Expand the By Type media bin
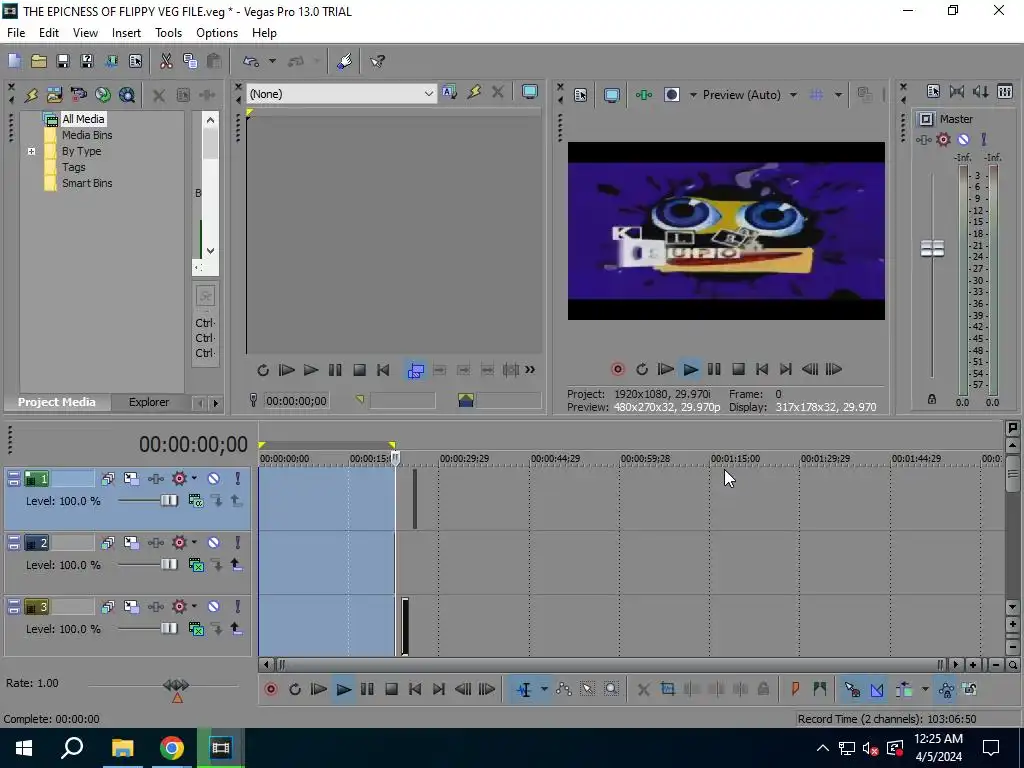 coord(31,152)
